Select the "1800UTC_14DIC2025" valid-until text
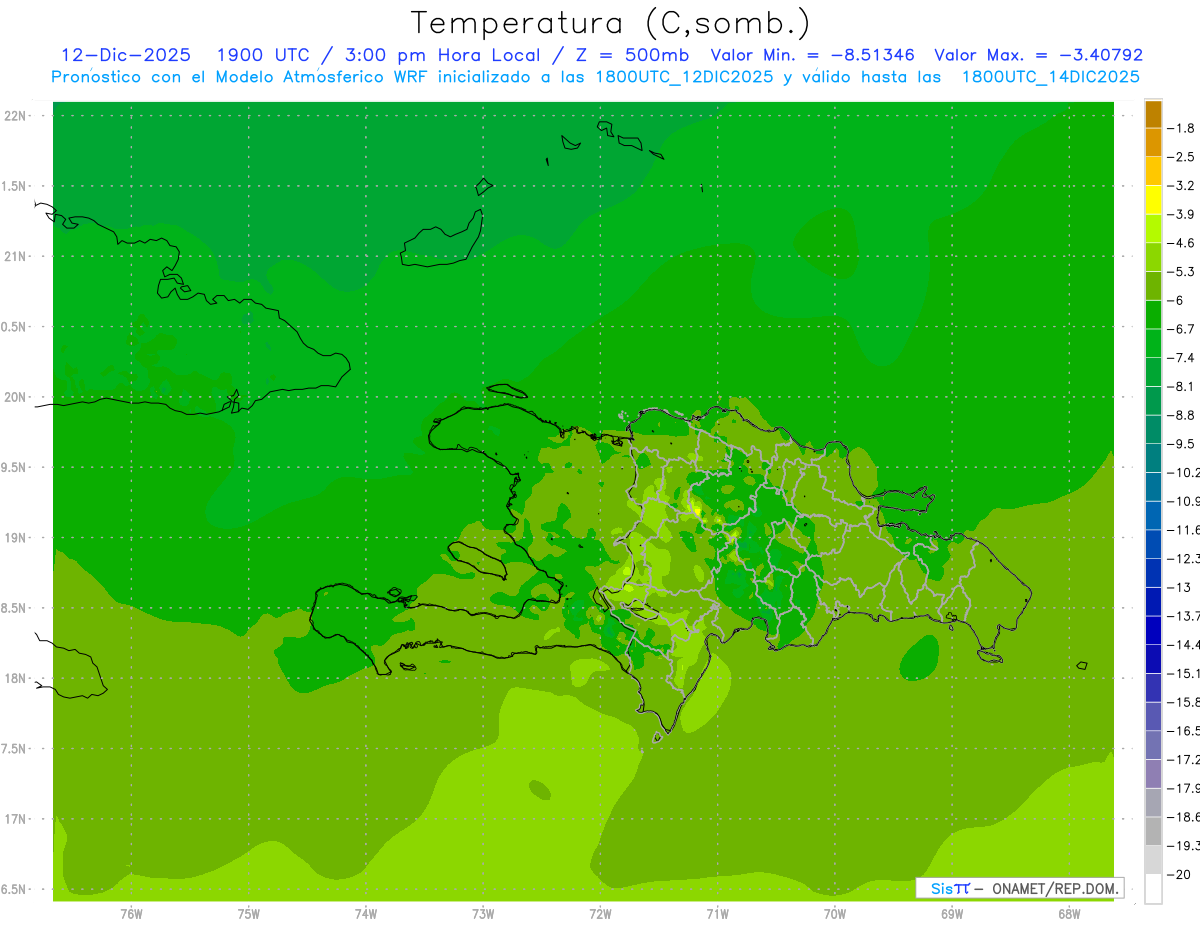This screenshot has height=927, width=1200. coord(1052,77)
